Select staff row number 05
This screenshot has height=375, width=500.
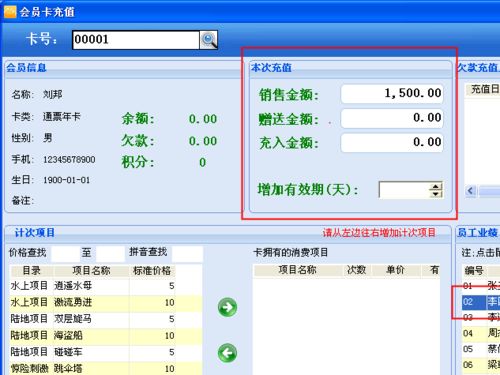point(481,349)
